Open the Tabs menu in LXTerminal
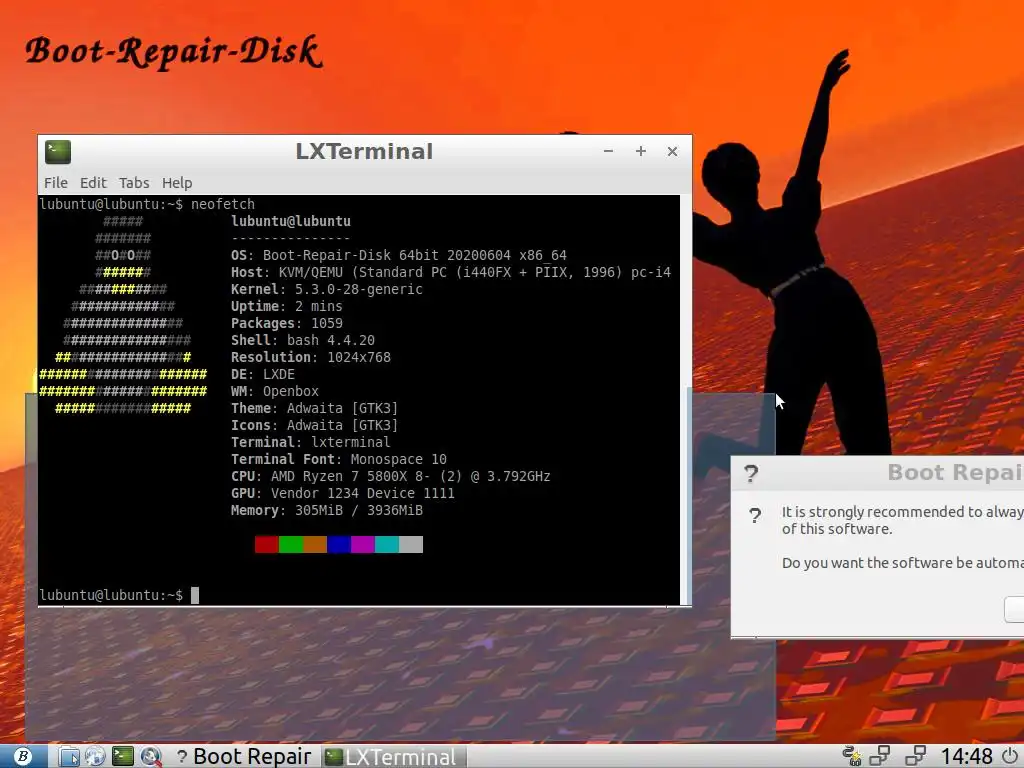This screenshot has width=1024, height=768. coord(134,183)
